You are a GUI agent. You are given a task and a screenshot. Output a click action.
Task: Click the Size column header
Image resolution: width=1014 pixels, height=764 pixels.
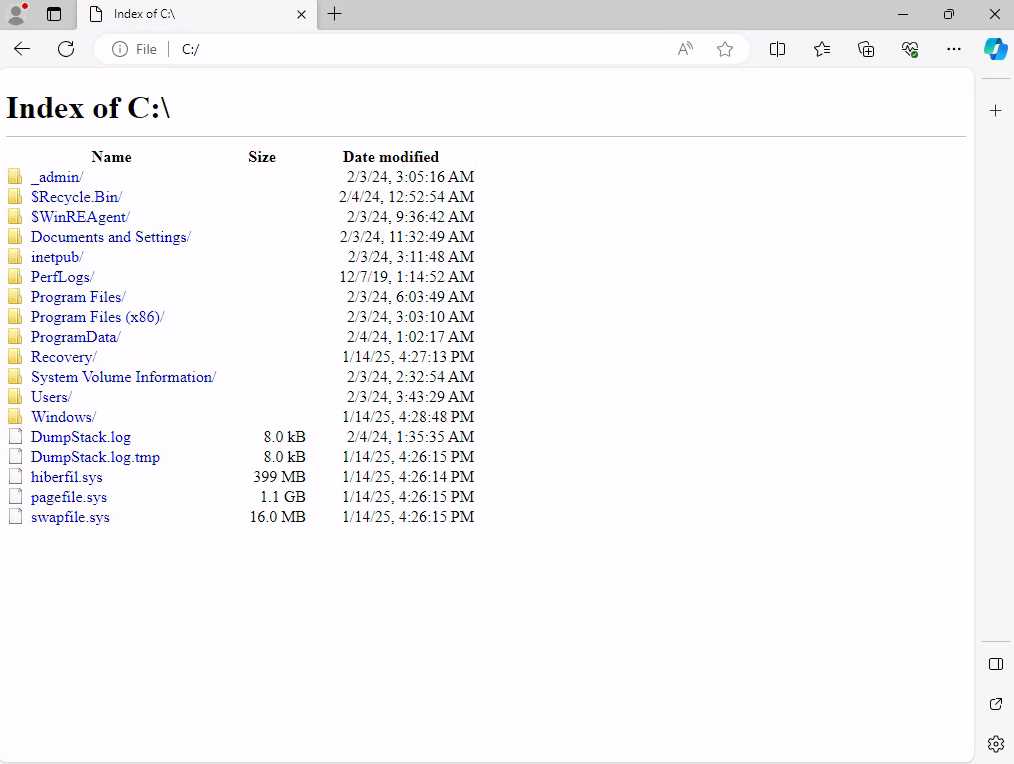click(262, 157)
